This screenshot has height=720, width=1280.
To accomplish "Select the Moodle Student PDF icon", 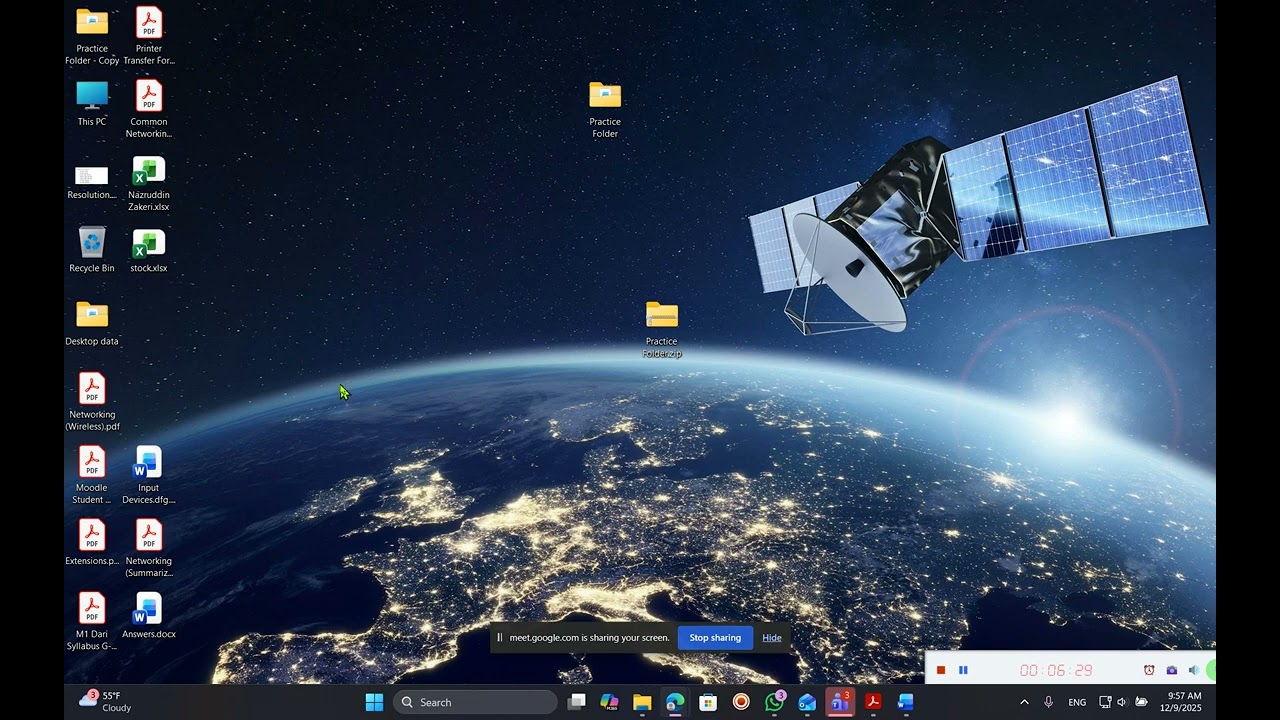I will [x=92, y=475].
